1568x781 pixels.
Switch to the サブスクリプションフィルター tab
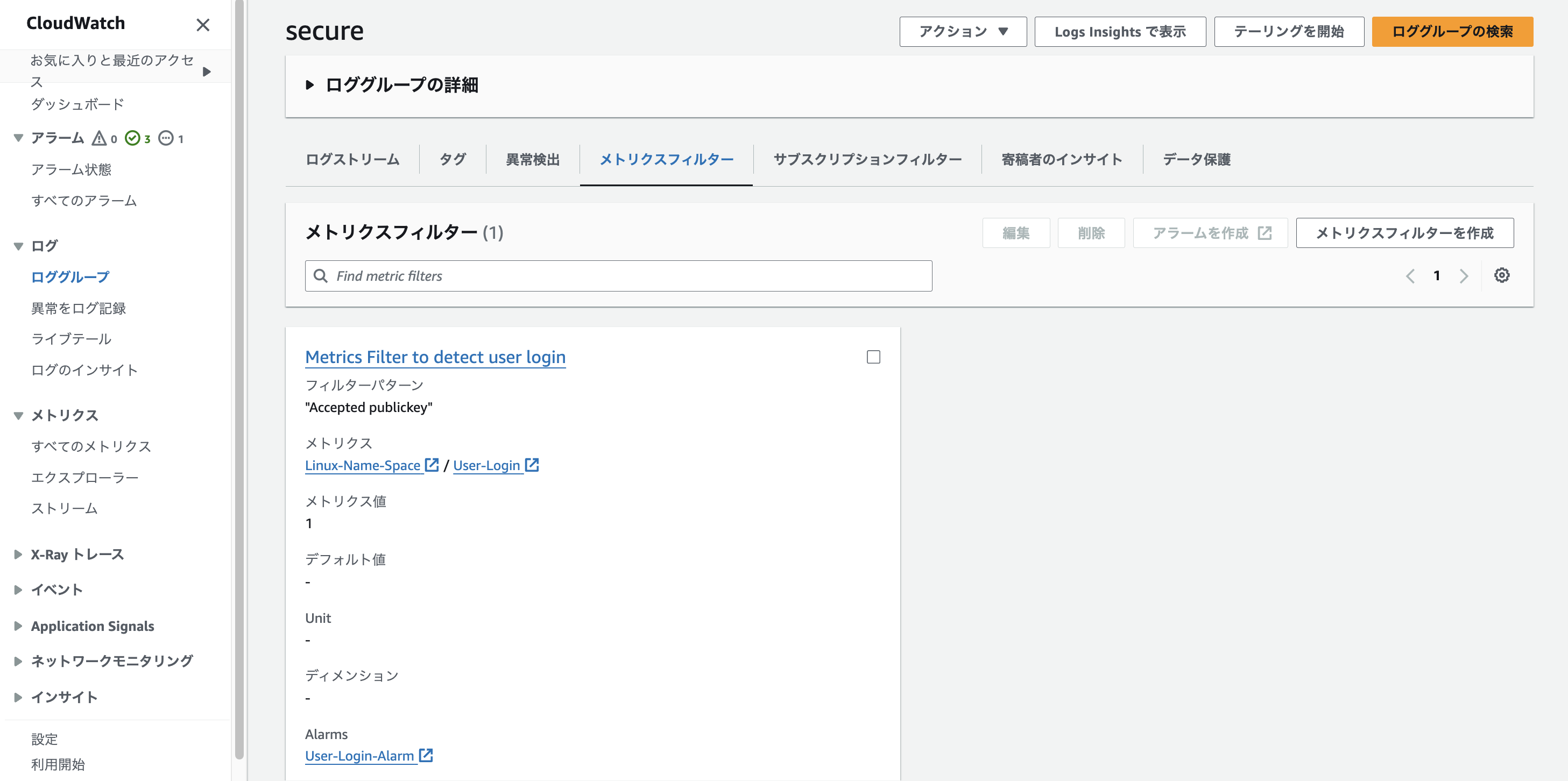[x=867, y=159]
